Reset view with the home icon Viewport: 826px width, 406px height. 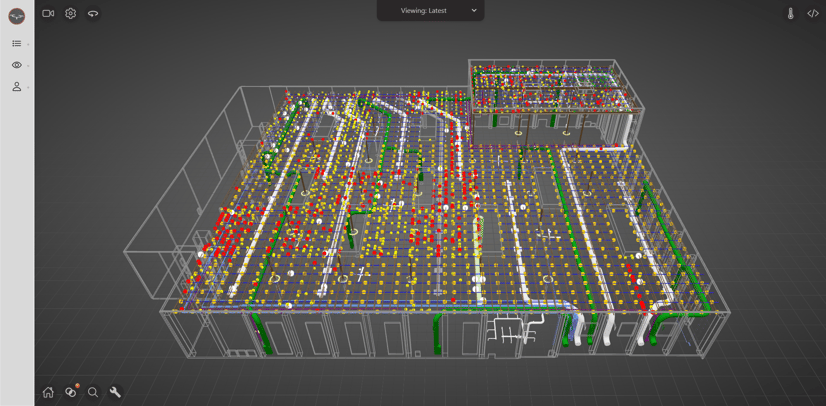(48, 392)
